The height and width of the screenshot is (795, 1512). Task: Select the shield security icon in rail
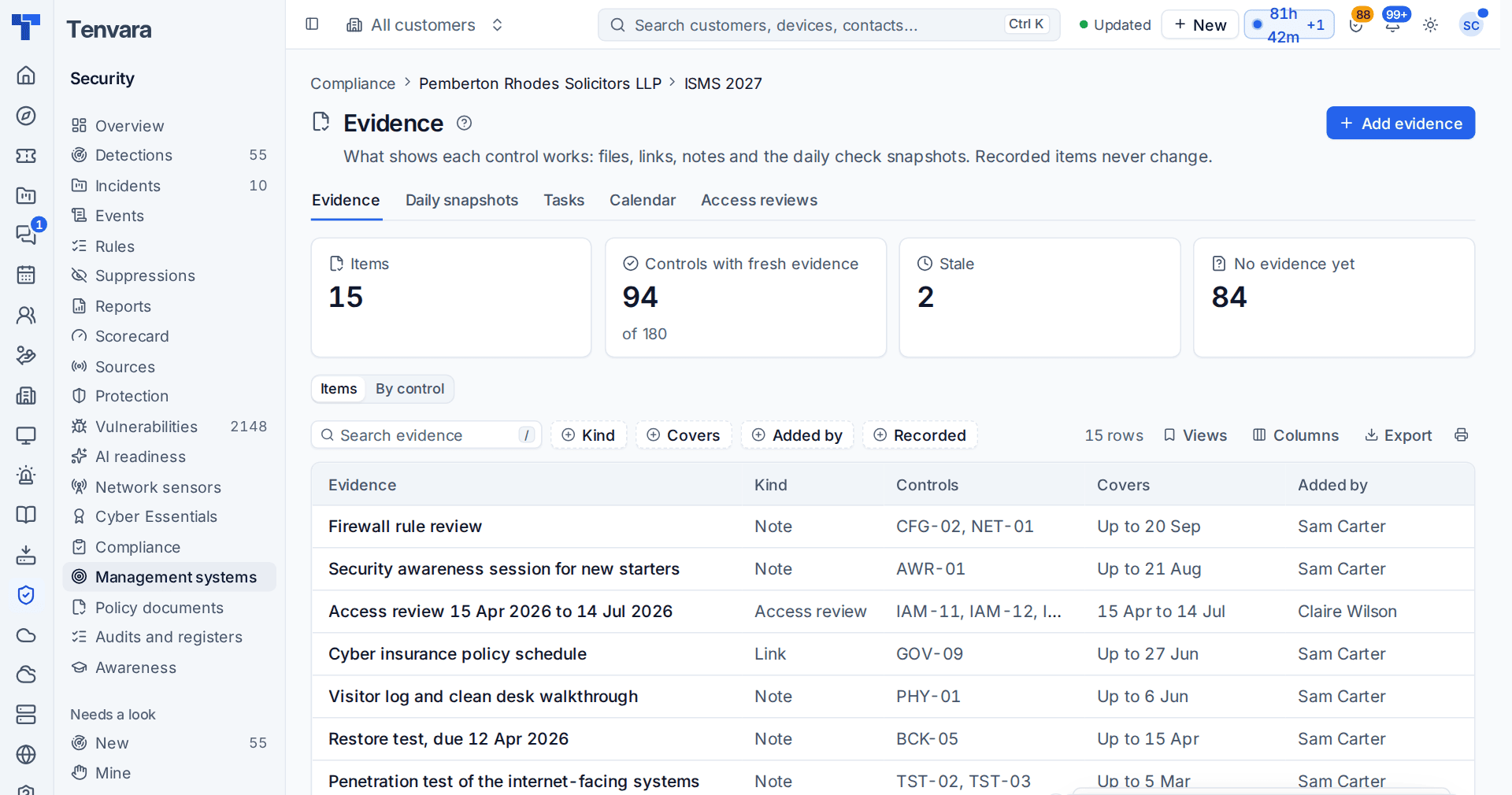26,595
